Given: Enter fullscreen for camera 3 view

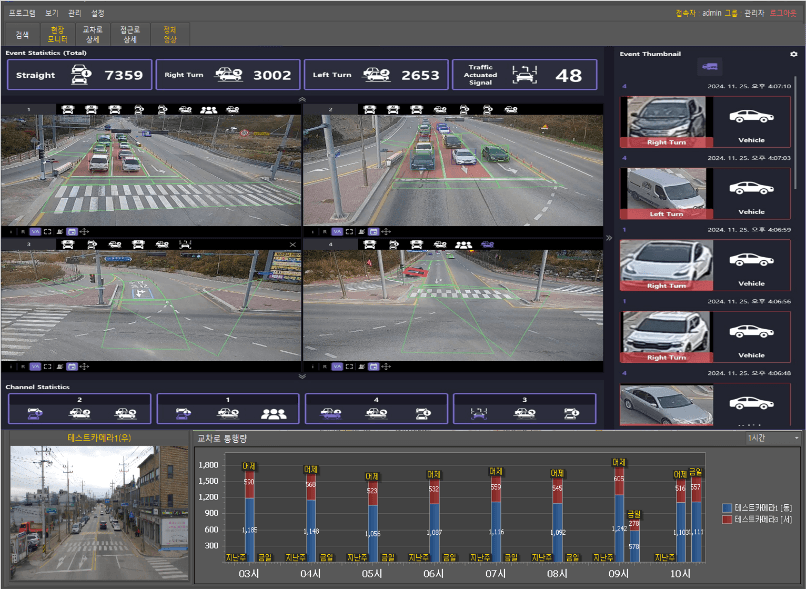Looking at the screenshot, I should [x=47, y=366].
